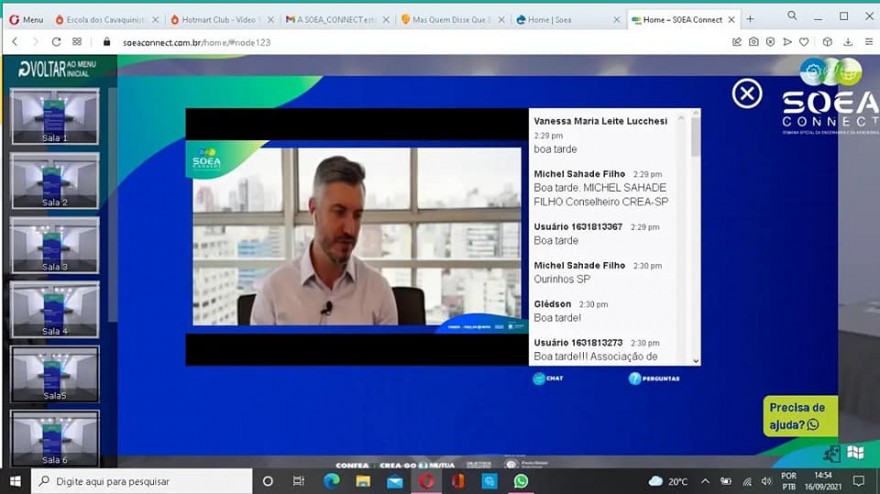Reload the page with the refresh icon
Viewport: 880px width, 494px height.
(x=56, y=42)
